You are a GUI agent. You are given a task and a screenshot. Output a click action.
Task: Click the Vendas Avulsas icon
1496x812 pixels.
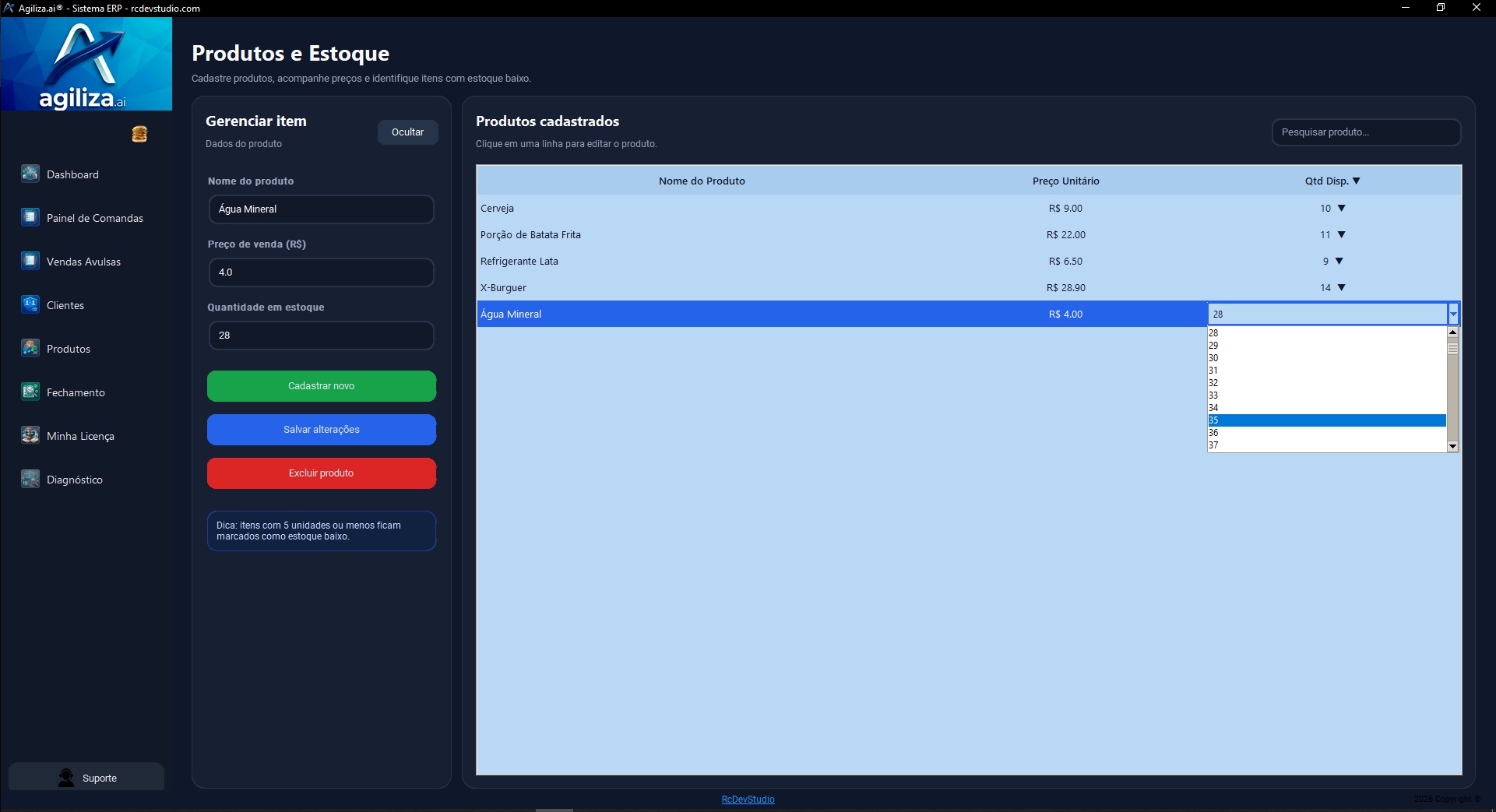click(x=30, y=261)
